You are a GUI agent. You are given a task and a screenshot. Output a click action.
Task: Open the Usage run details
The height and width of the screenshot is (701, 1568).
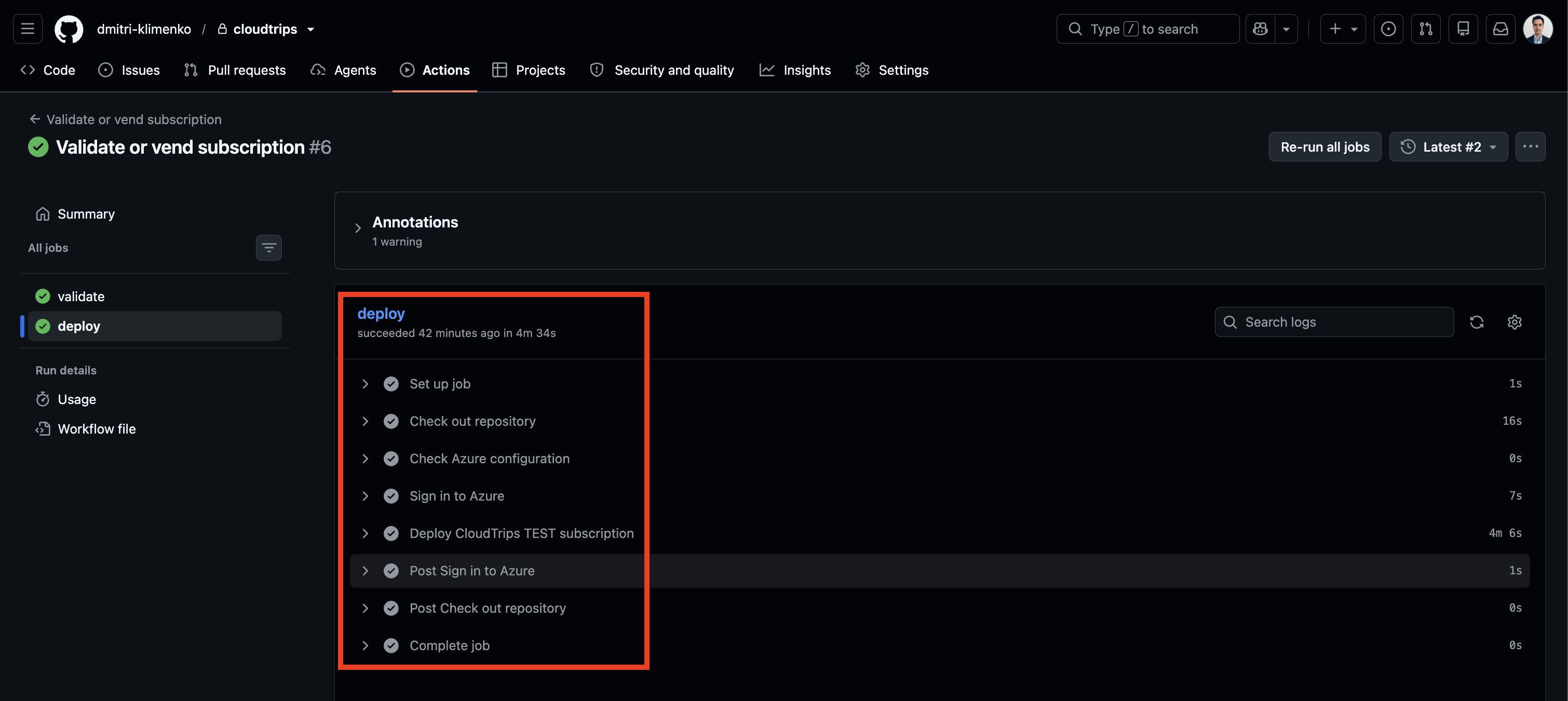(66, 399)
